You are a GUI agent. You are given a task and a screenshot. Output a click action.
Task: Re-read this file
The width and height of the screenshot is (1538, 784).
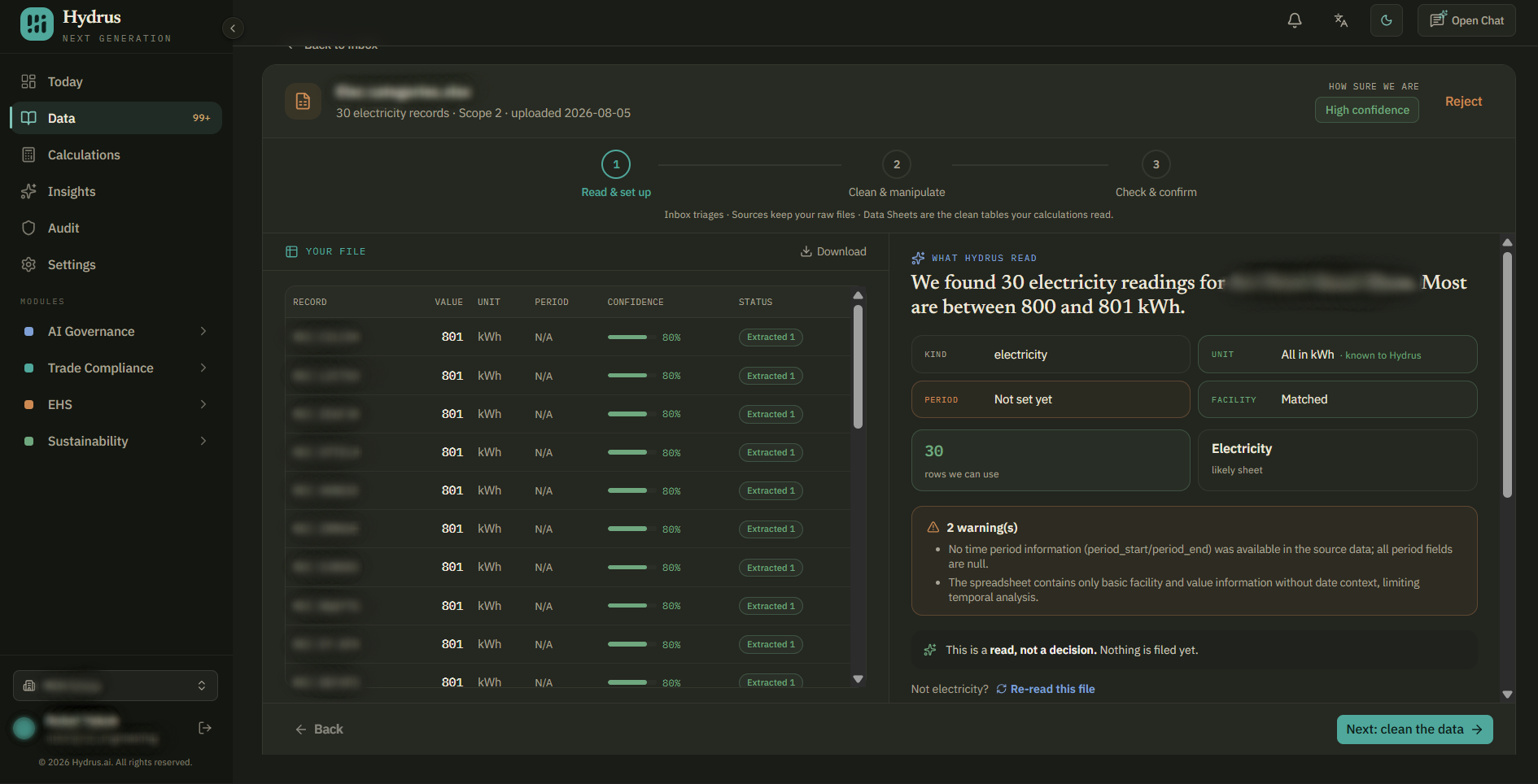point(1046,689)
